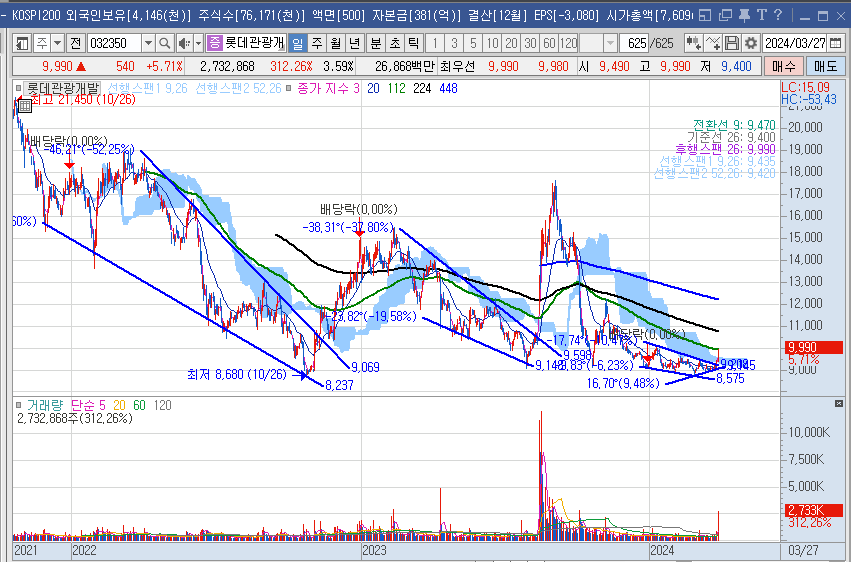
Task: Click the magnifier stock search icon
Action: click(x=164, y=43)
